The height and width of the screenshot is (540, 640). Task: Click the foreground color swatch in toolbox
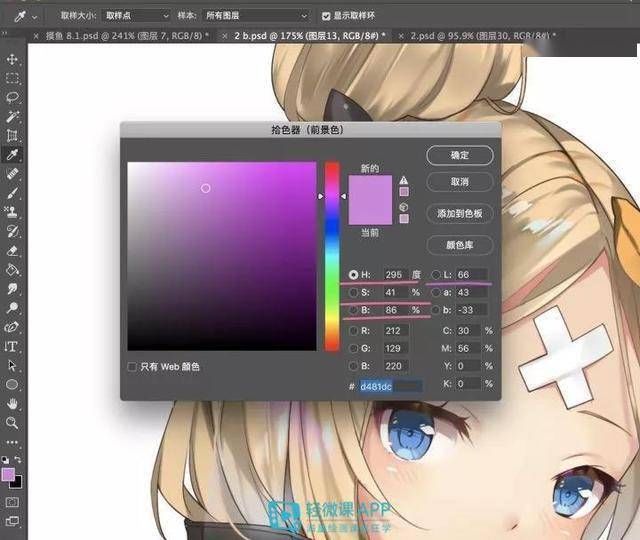pos(8,475)
